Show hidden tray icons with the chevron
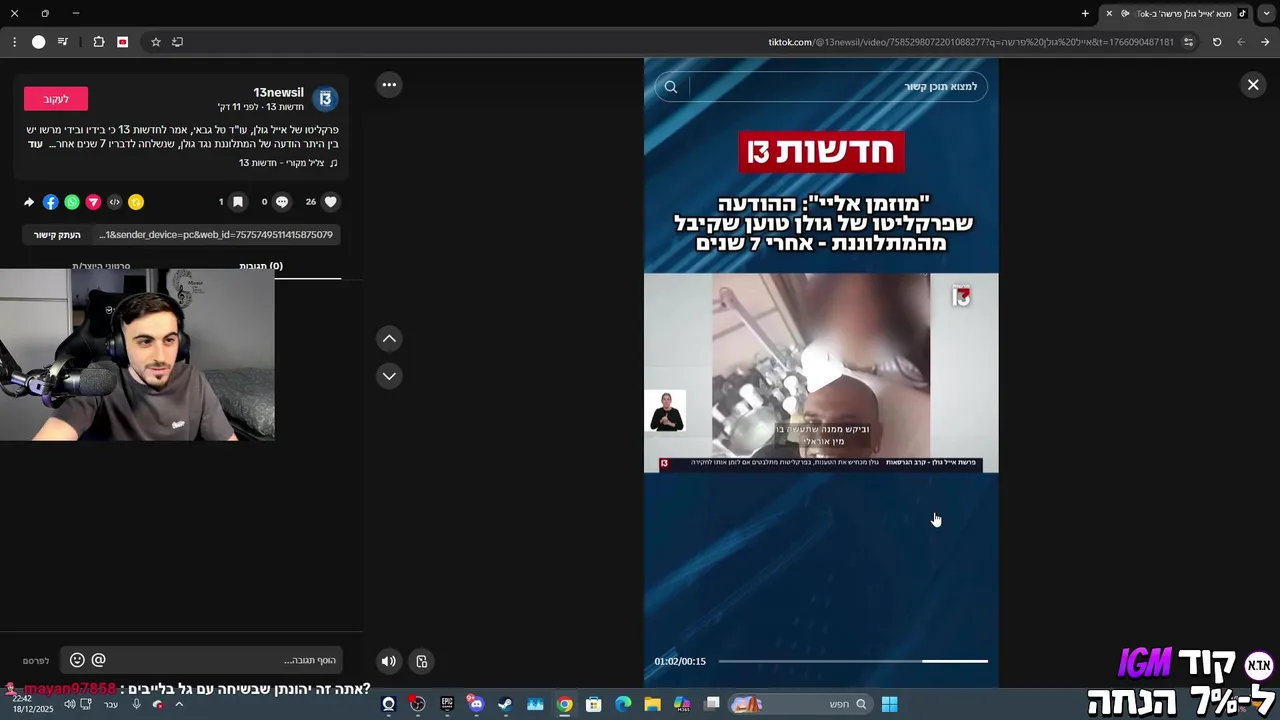This screenshot has width=1280, height=720. [x=179, y=704]
